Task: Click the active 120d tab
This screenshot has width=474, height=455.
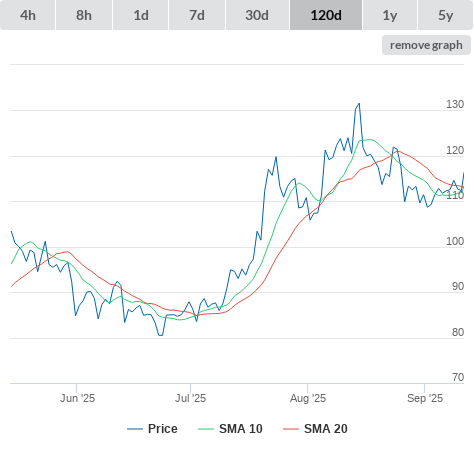Action: coord(326,15)
